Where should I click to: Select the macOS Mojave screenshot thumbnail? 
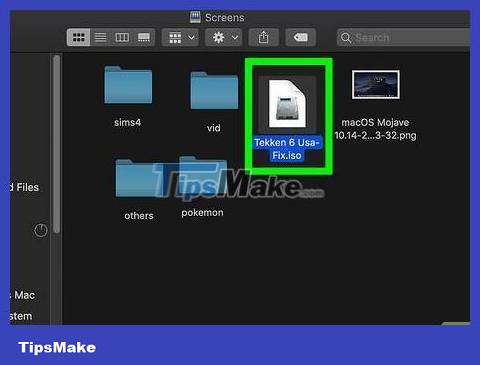click(x=376, y=85)
